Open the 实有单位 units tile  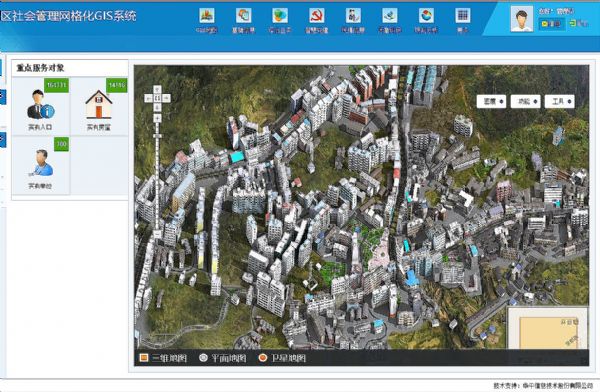(x=41, y=165)
